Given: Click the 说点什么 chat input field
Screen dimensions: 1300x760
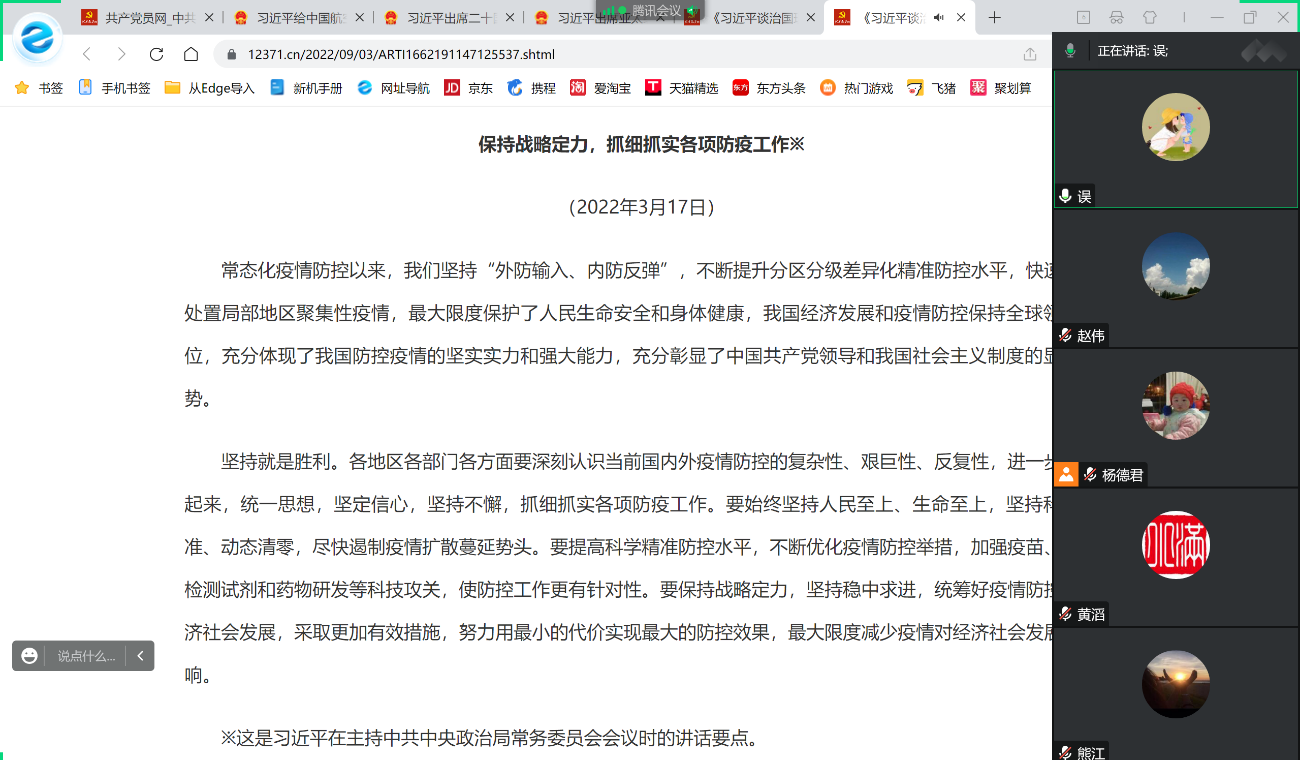Looking at the screenshot, I should (x=86, y=656).
